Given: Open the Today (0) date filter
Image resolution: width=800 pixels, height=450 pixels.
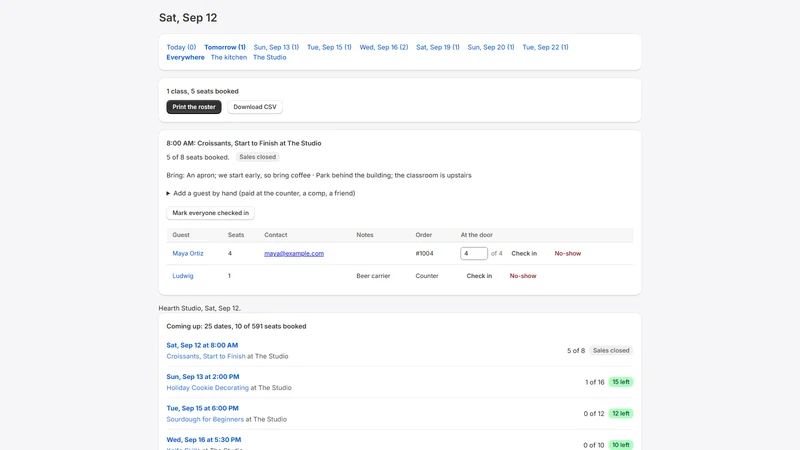Looking at the screenshot, I should point(181,47).
